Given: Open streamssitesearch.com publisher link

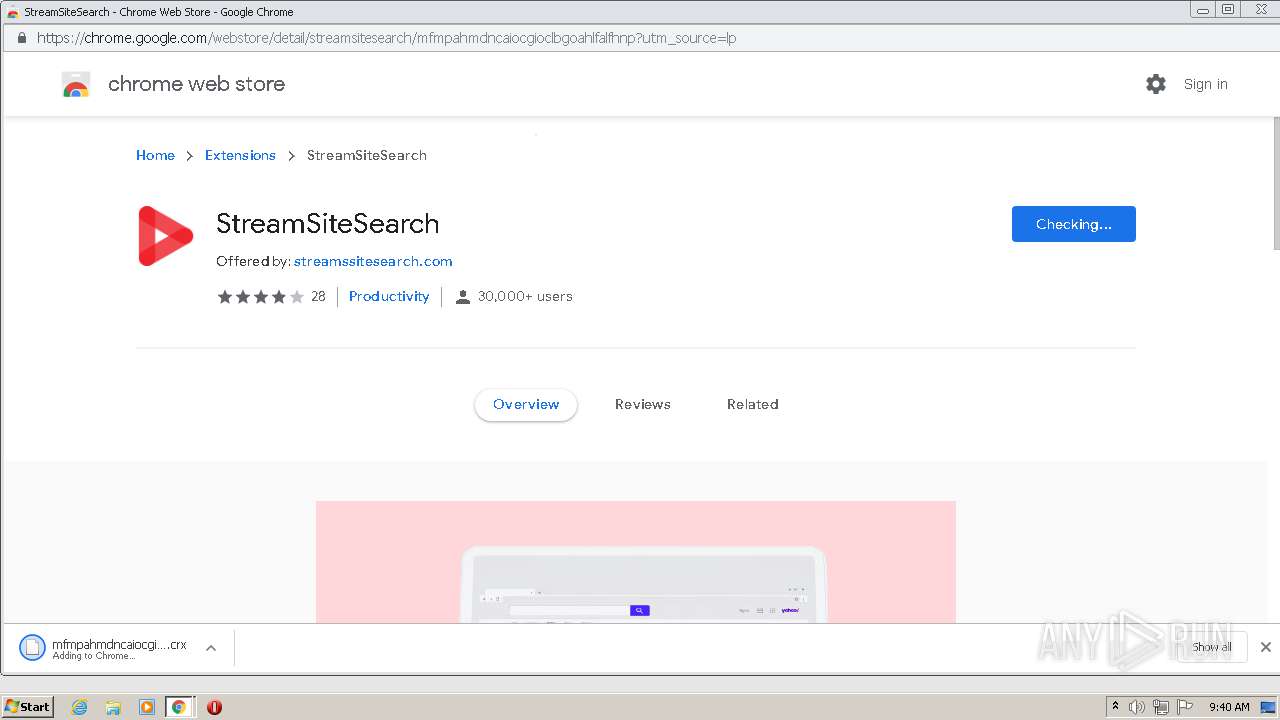Looking at the screenshot, I should pos(373,261).
